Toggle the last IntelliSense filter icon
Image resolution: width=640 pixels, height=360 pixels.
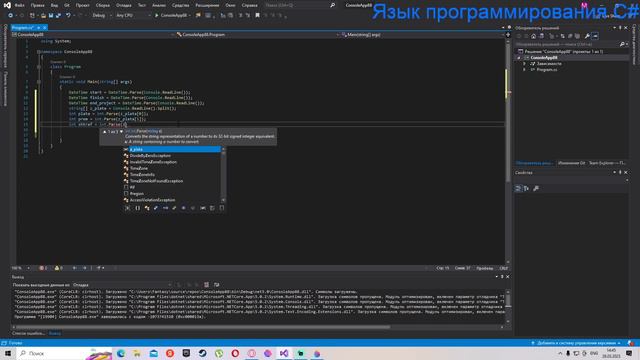[222, 208]
